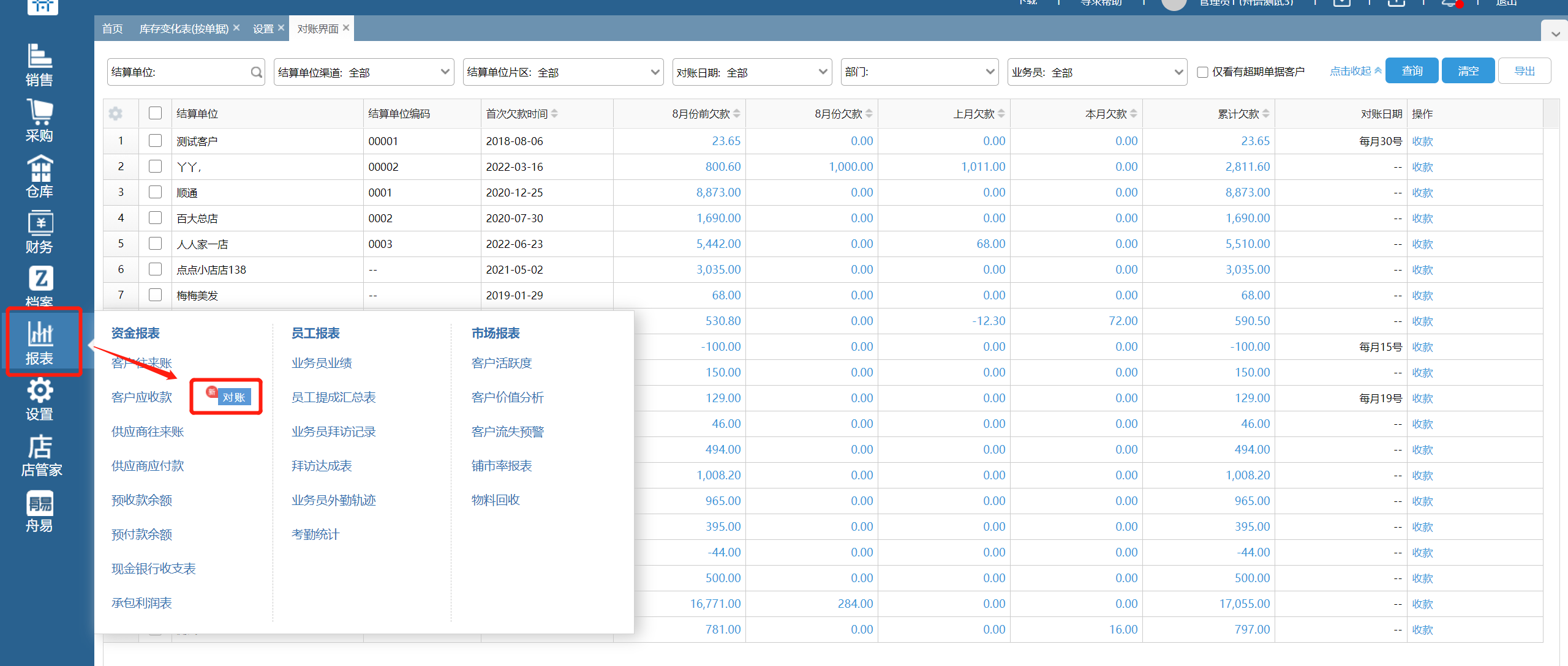Open 客户应收款 in 资金报表 menu
1568x666 pixels.
[x=141, y=397]
